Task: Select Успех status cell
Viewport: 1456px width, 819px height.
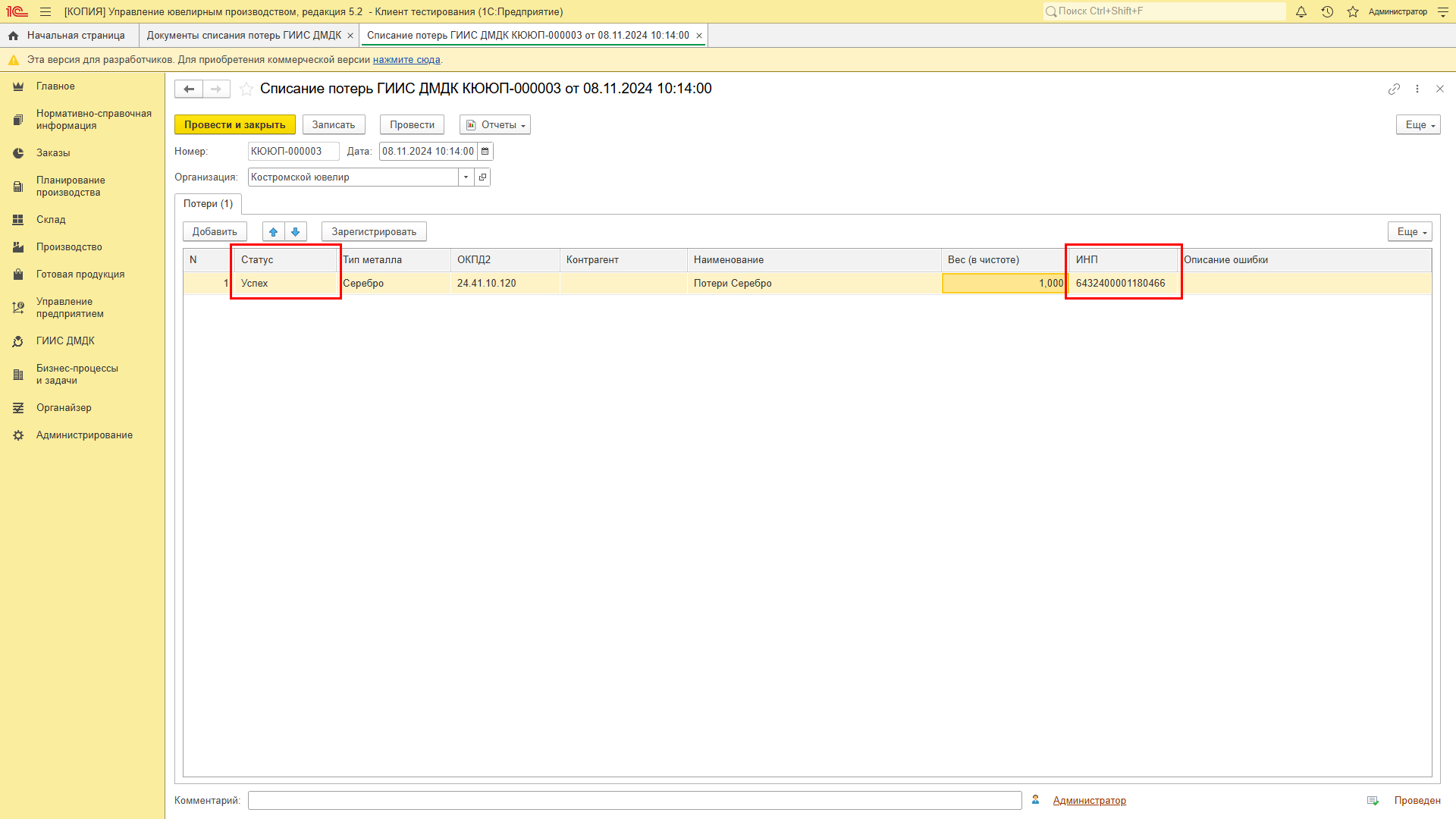Action: [x=286, y=284]
